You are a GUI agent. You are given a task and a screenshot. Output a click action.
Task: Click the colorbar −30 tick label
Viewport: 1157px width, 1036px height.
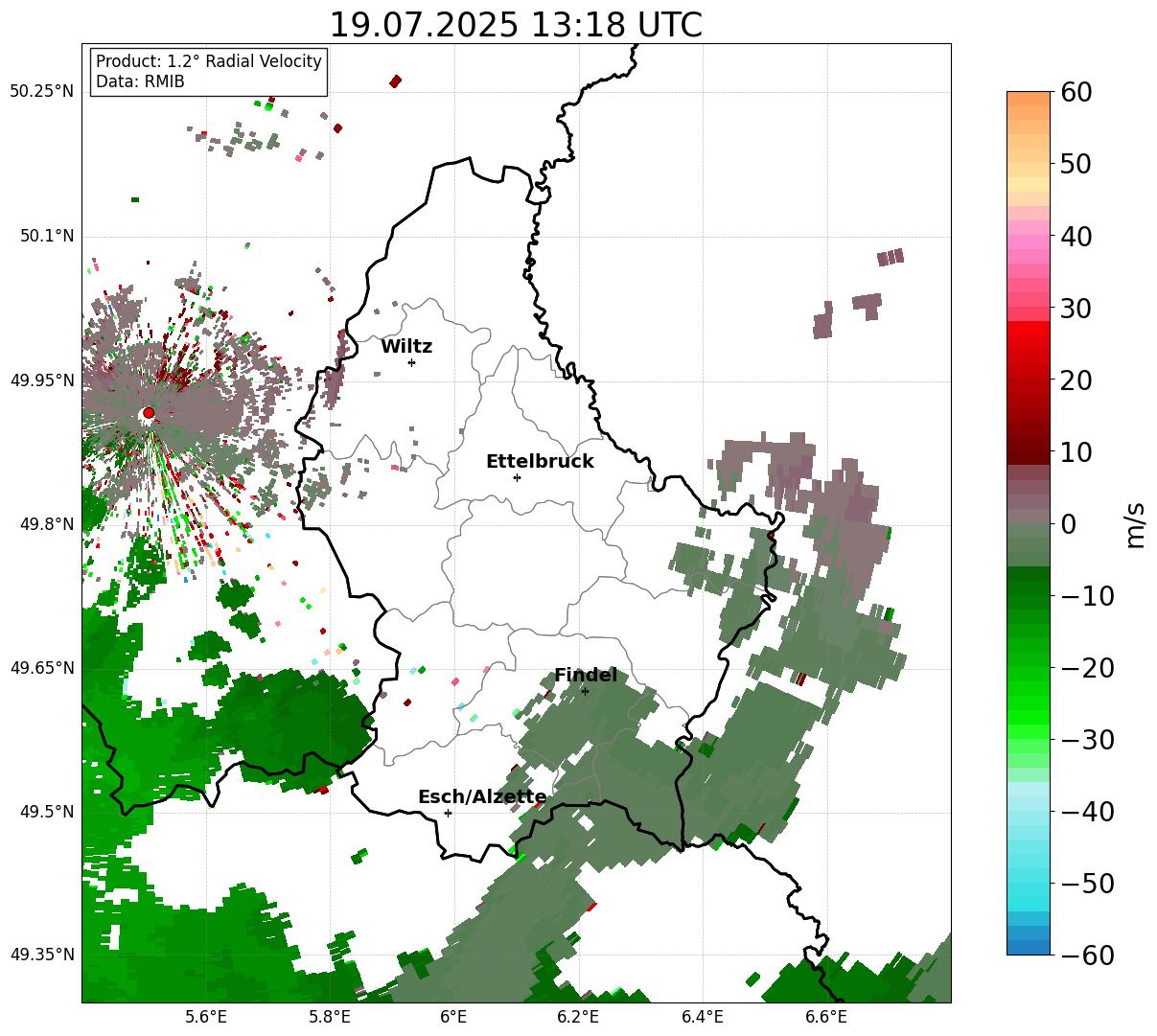tap(1087, 740)
